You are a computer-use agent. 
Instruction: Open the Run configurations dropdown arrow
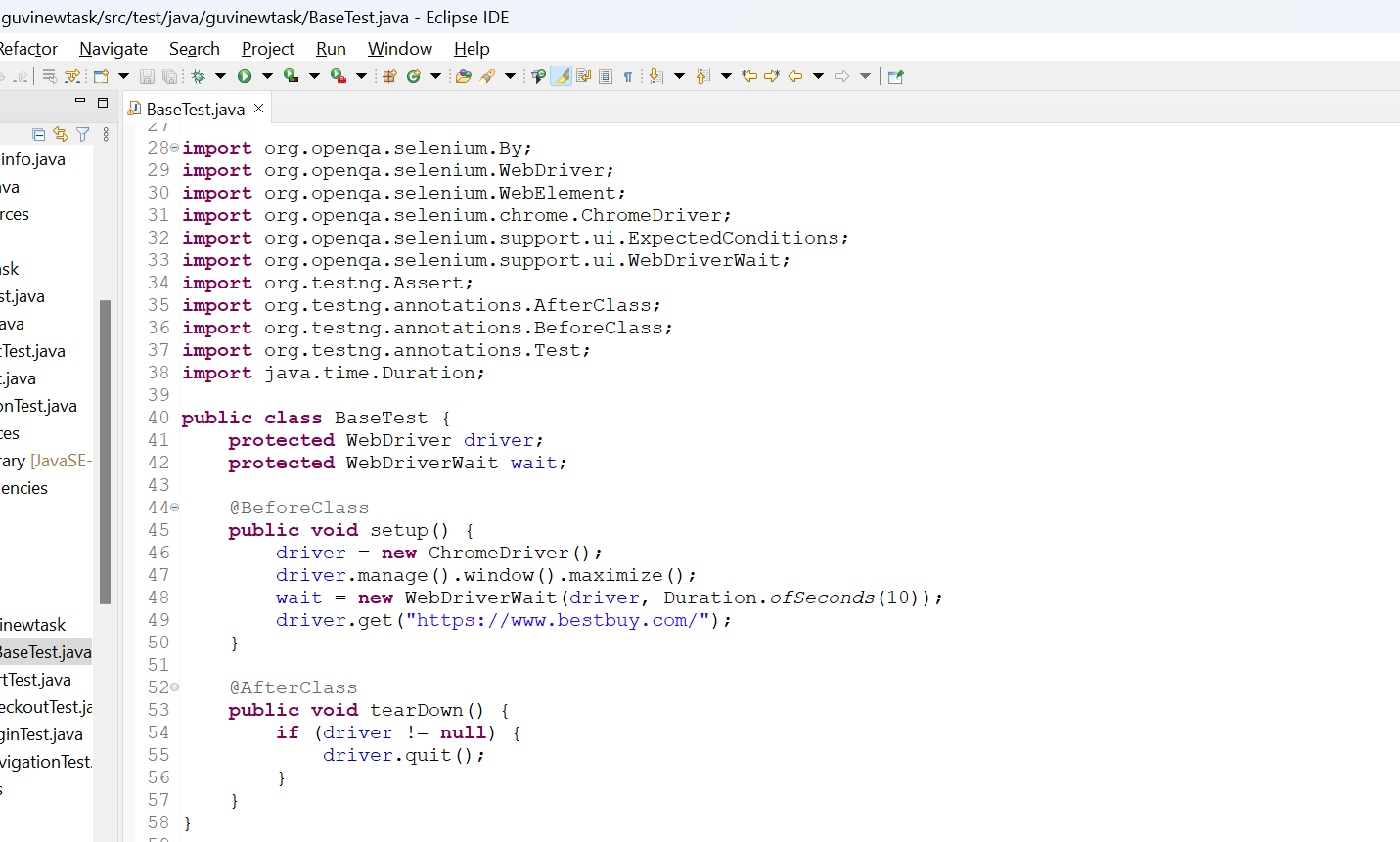tap(267, 76)
